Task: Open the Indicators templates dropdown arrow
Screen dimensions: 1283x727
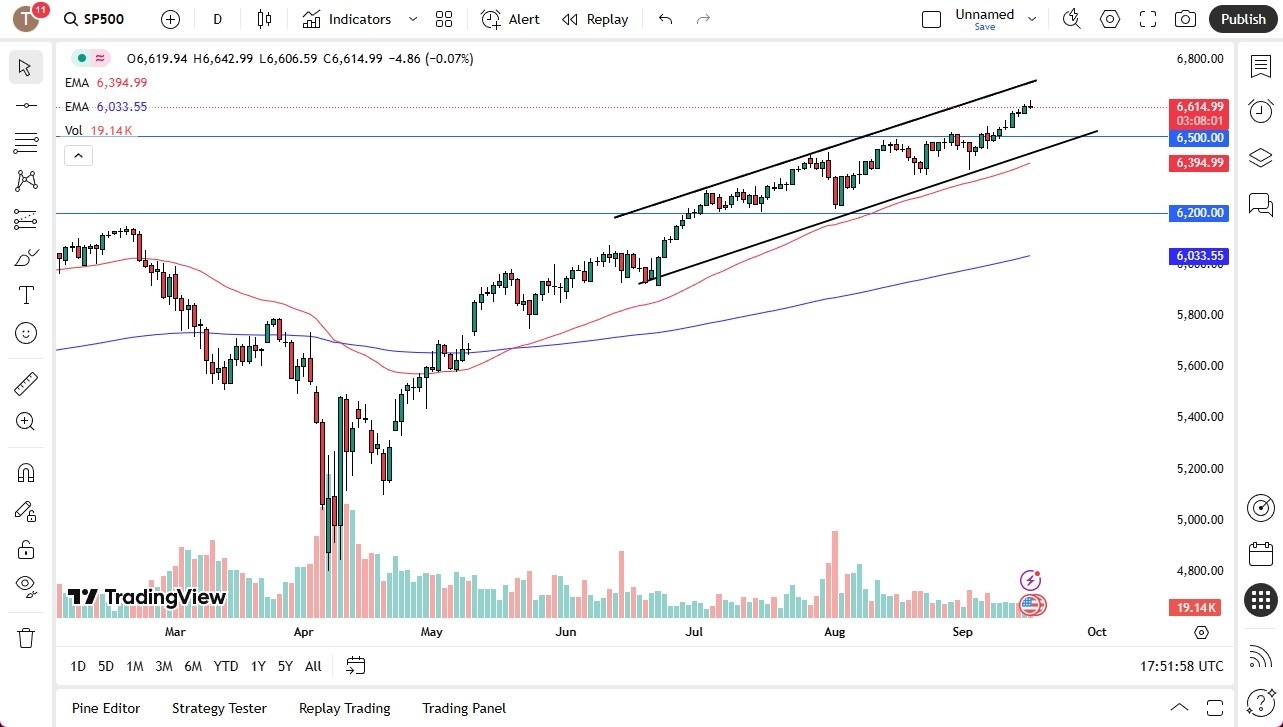Action: (x=412, y=18)
